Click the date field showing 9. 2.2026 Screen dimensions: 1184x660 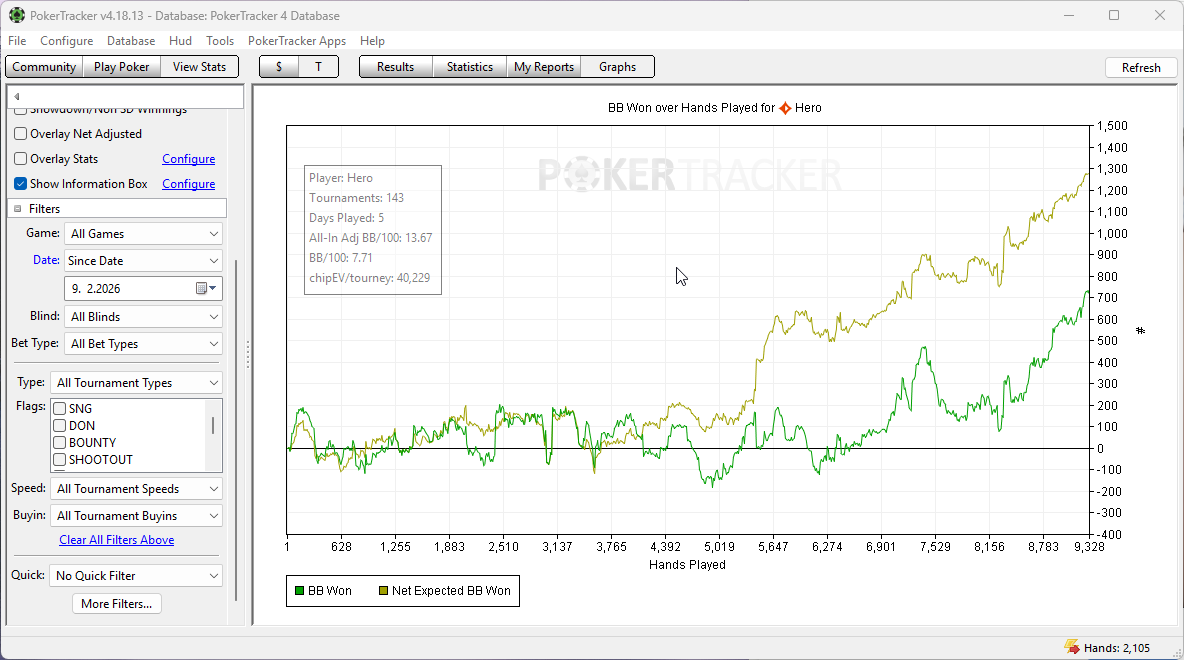tap(130, 288)
